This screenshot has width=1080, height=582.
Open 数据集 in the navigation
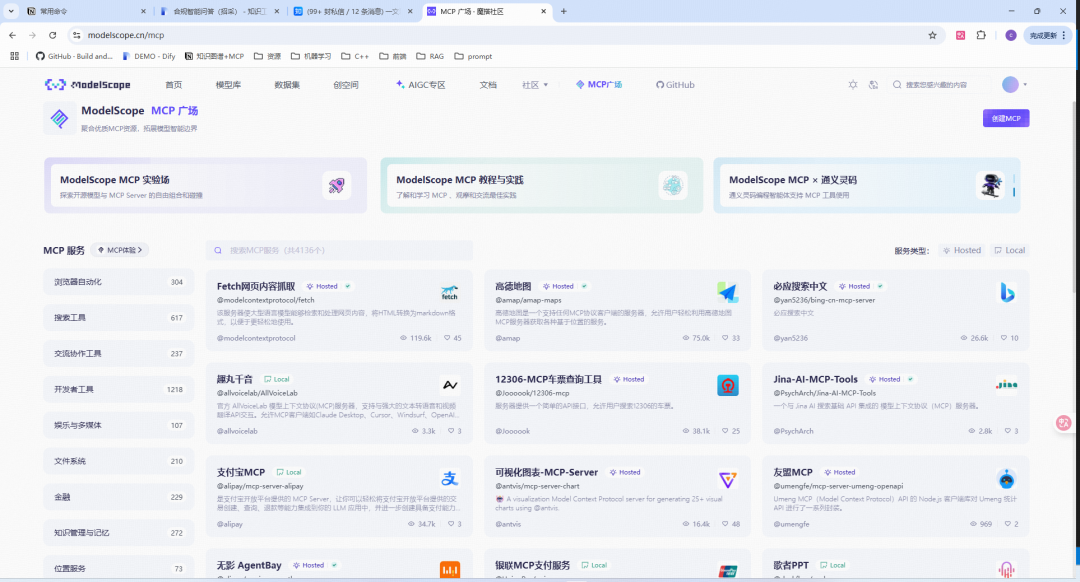(287, 85)
